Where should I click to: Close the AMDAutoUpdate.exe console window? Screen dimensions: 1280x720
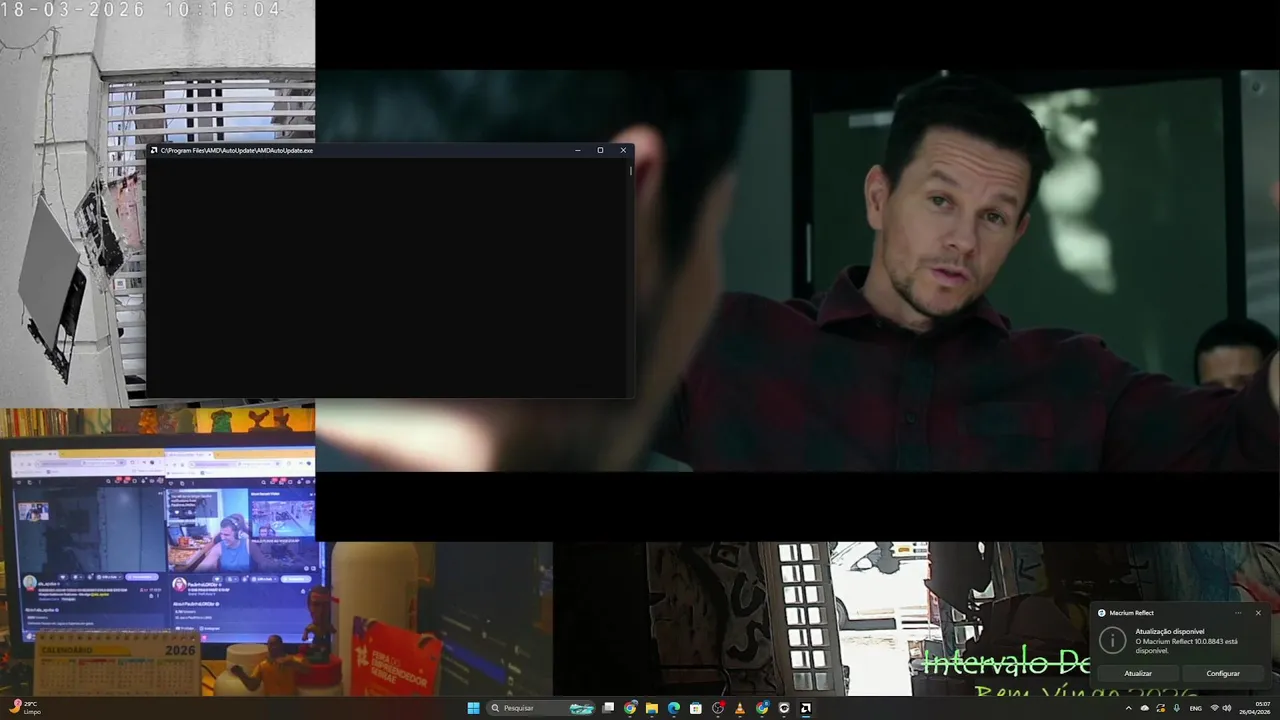pos(623,150)
